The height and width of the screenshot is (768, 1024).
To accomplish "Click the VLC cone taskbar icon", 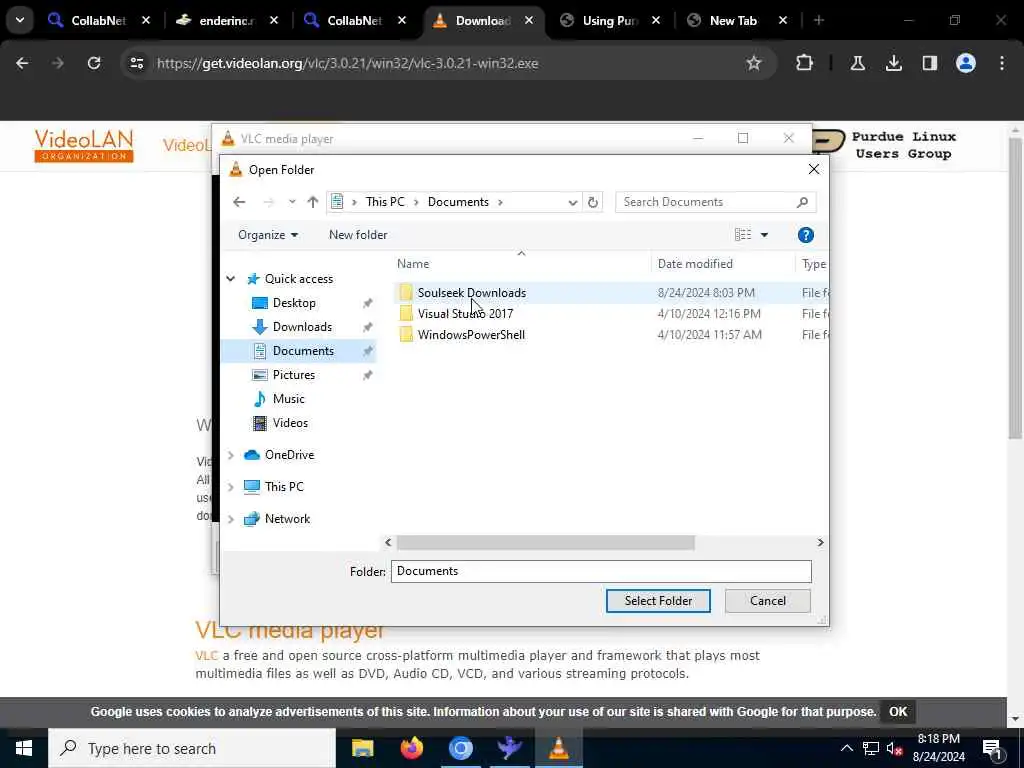I will tap(558, 748).
